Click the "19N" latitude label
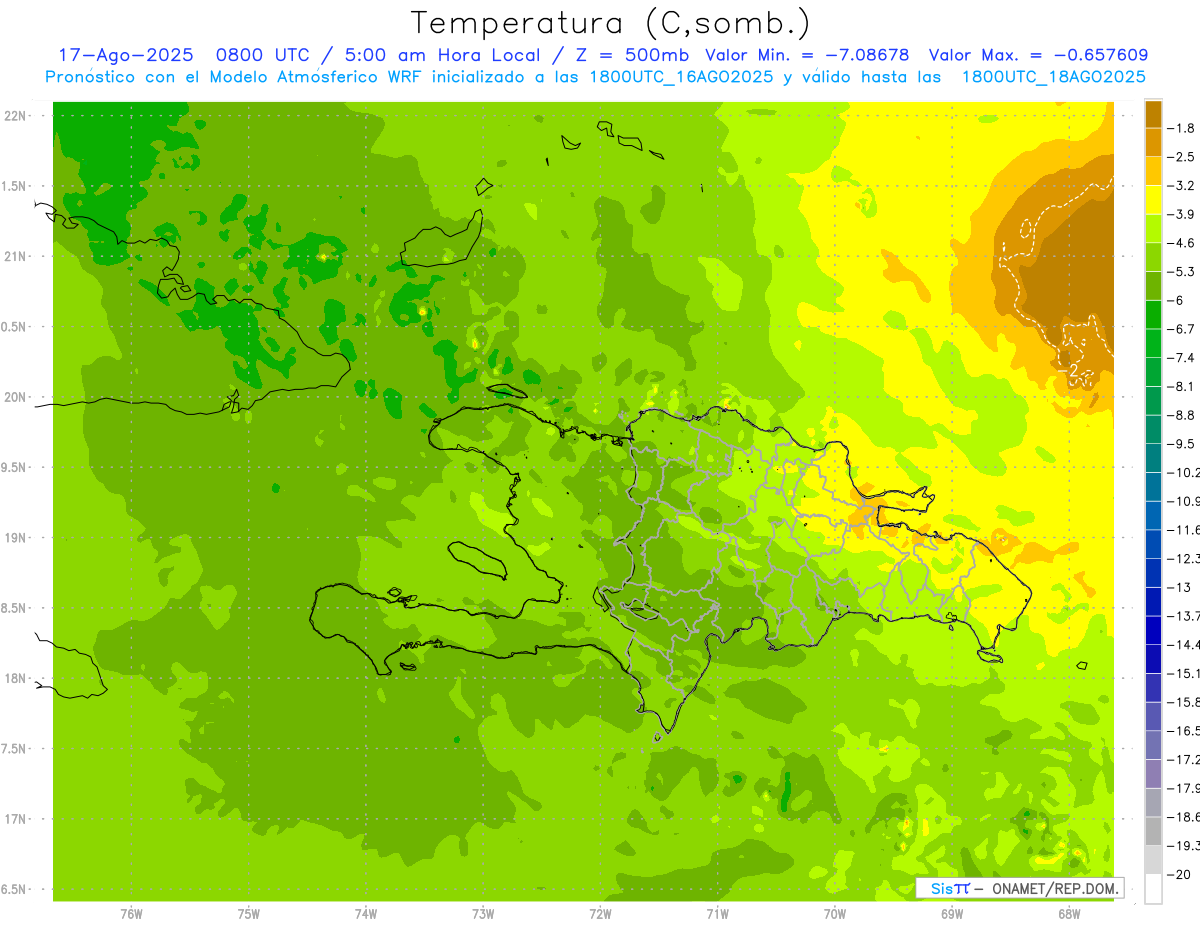Image resolution: width=1200 pixels, height=927 pixels. [x=17, y=538]
